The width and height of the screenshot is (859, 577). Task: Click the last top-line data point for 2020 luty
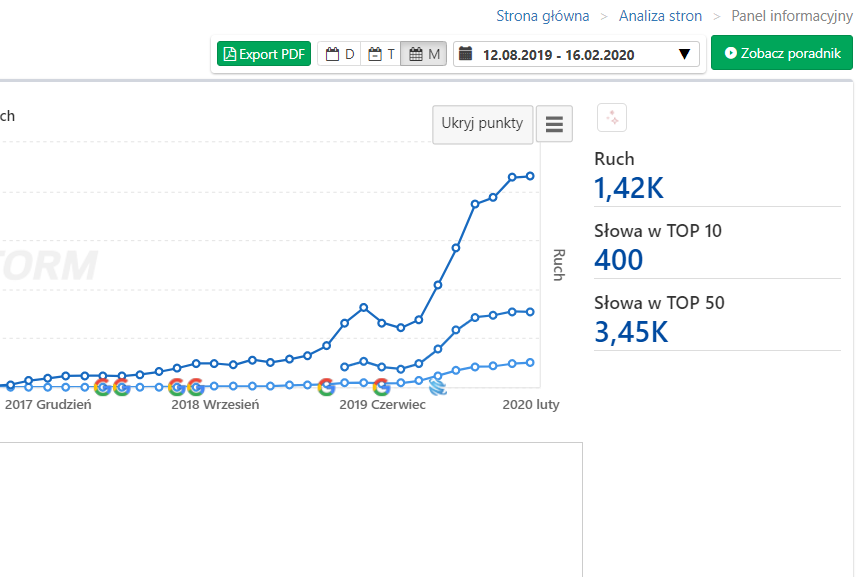pyautogui.click(x=531, y=176)
